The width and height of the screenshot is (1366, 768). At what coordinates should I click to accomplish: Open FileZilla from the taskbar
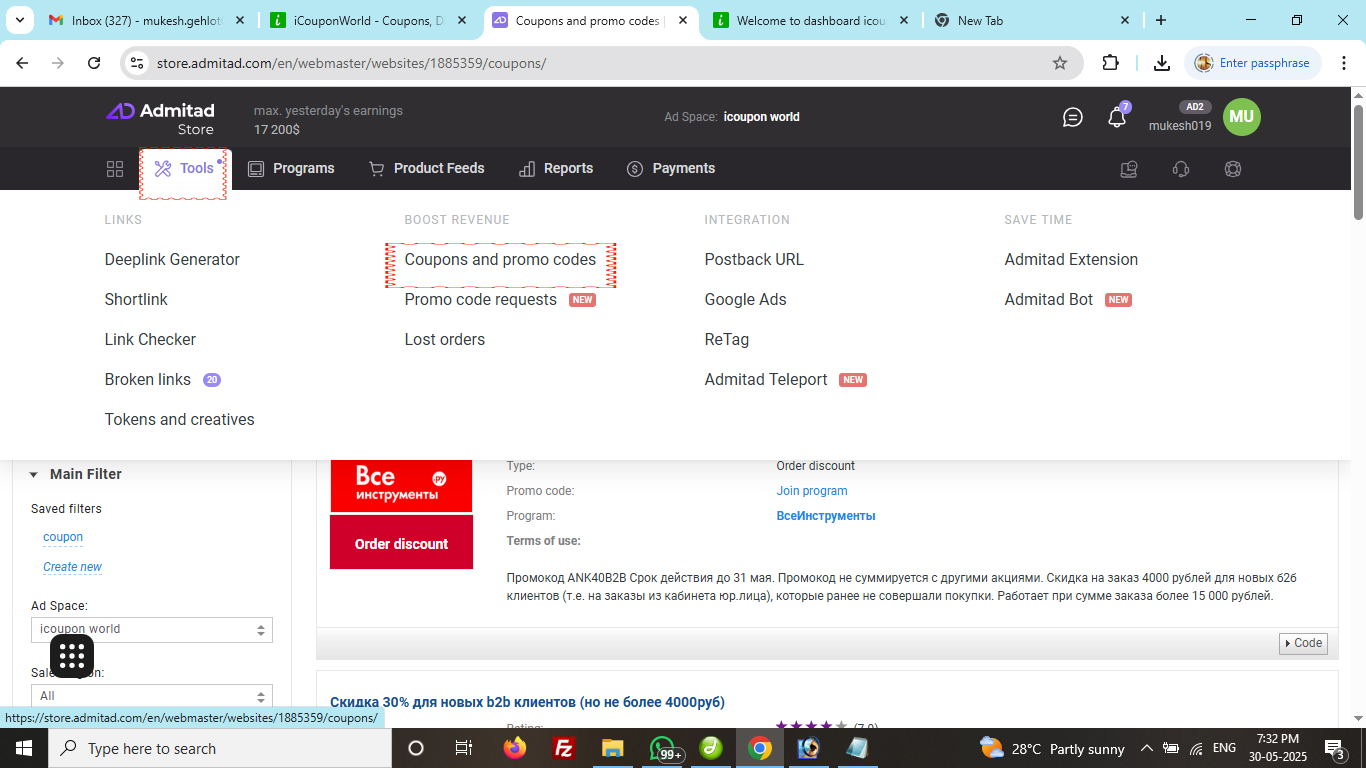(564, 748)
